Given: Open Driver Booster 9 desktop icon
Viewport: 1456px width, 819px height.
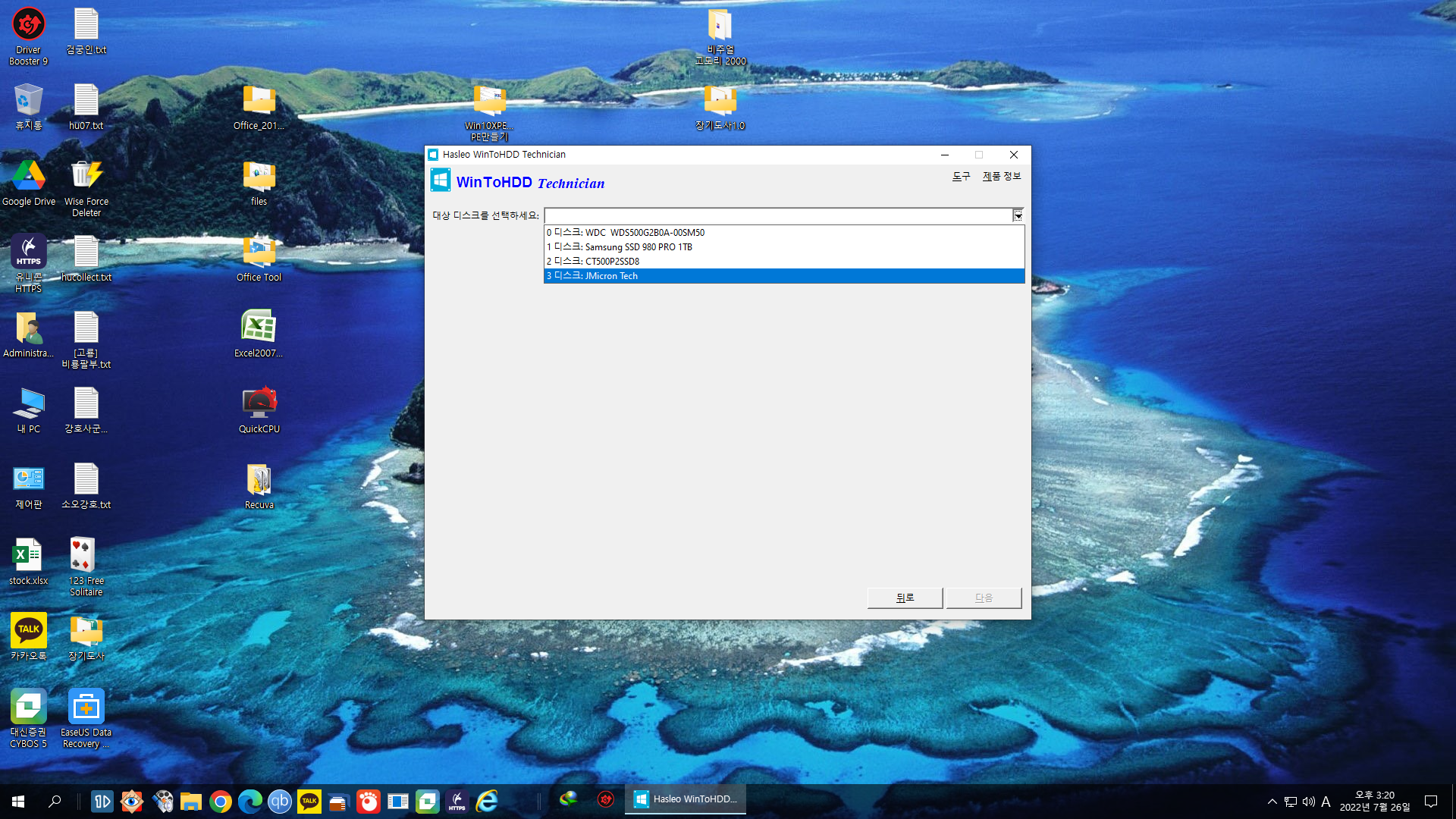Looking at the screenshot, I should [x=29, y=36].
